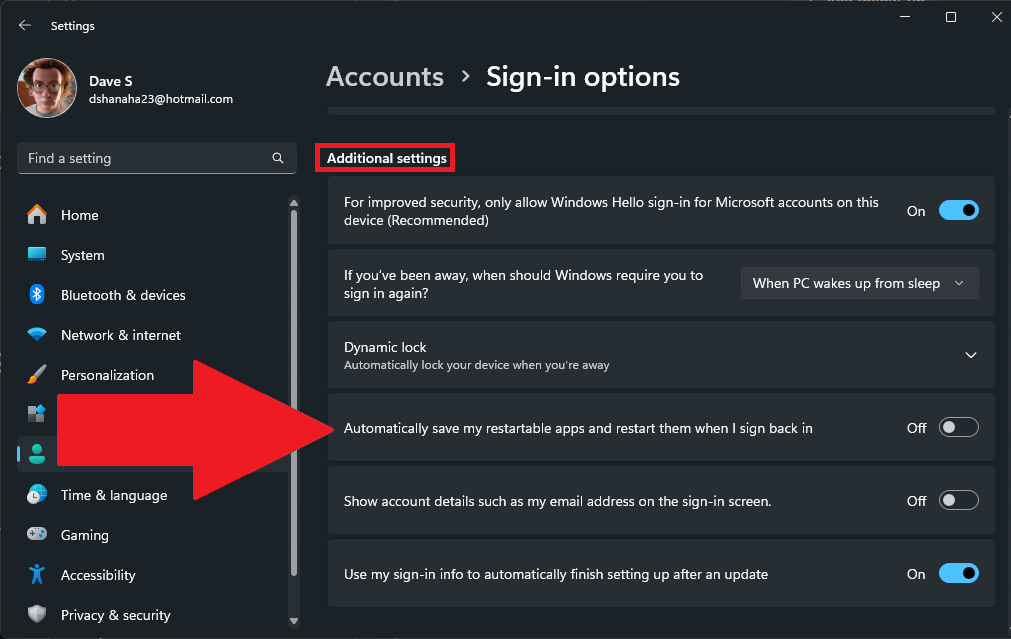Disable Windows Hello sign-in for Microsoft accounts
Viewport: 1011px width, 639px height.
coord(957,210)
